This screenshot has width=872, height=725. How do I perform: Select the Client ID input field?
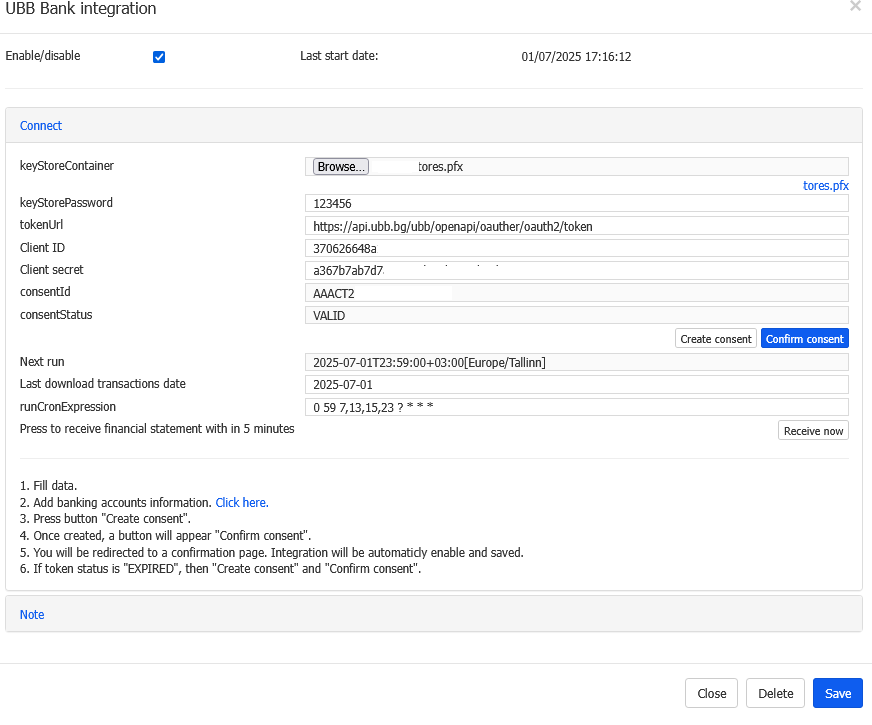[x=577, y=249]
